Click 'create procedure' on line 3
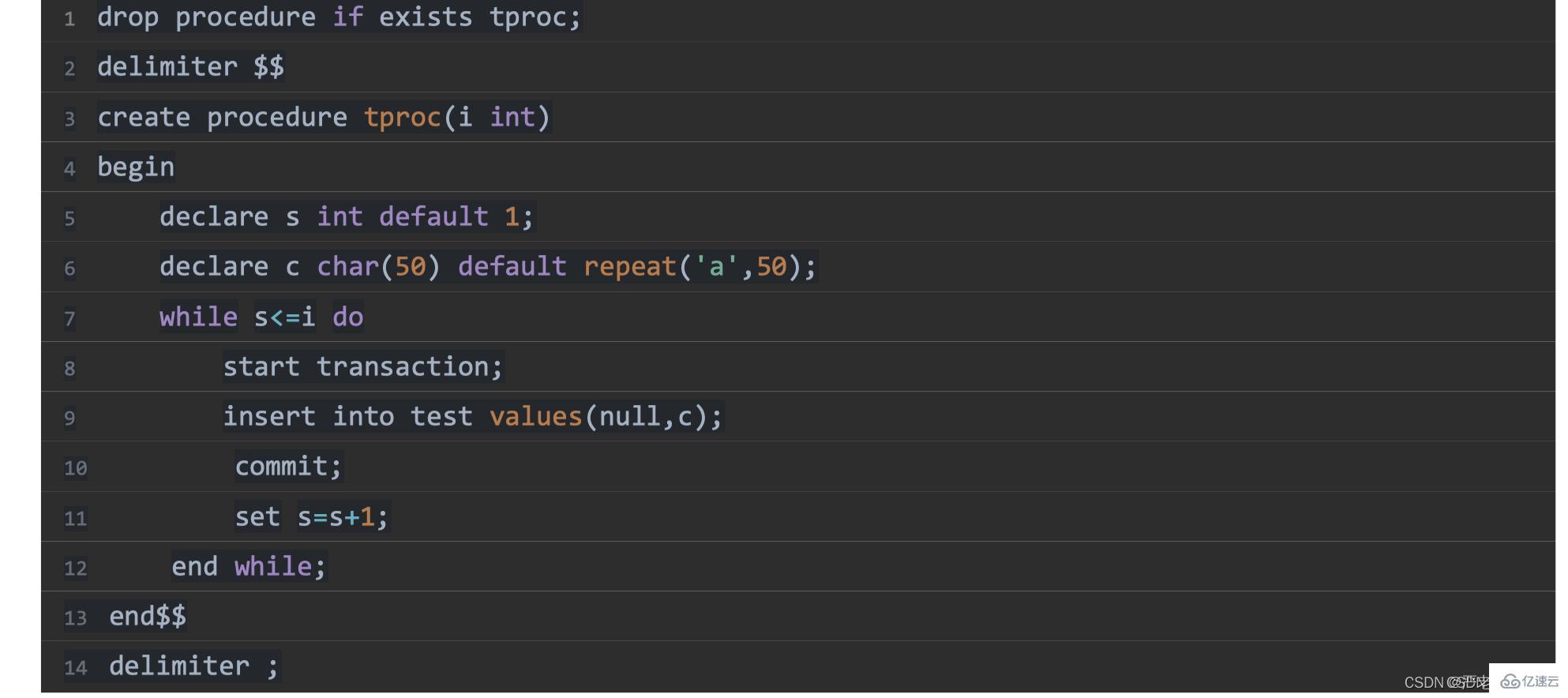The width and height of the screenshot is (1568, 698). point(223,117)
